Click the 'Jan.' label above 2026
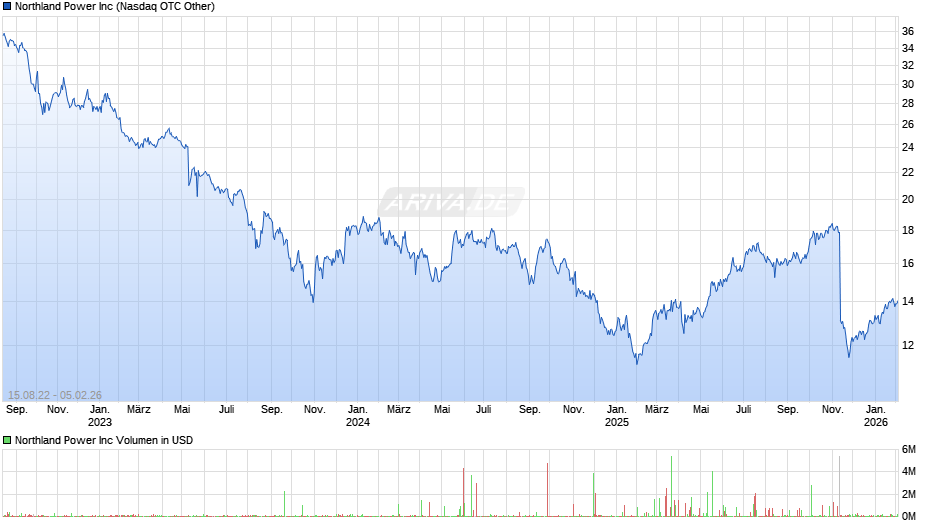This screenshot has height=526, width=940. pyautogui.click(x=876, y=410)
